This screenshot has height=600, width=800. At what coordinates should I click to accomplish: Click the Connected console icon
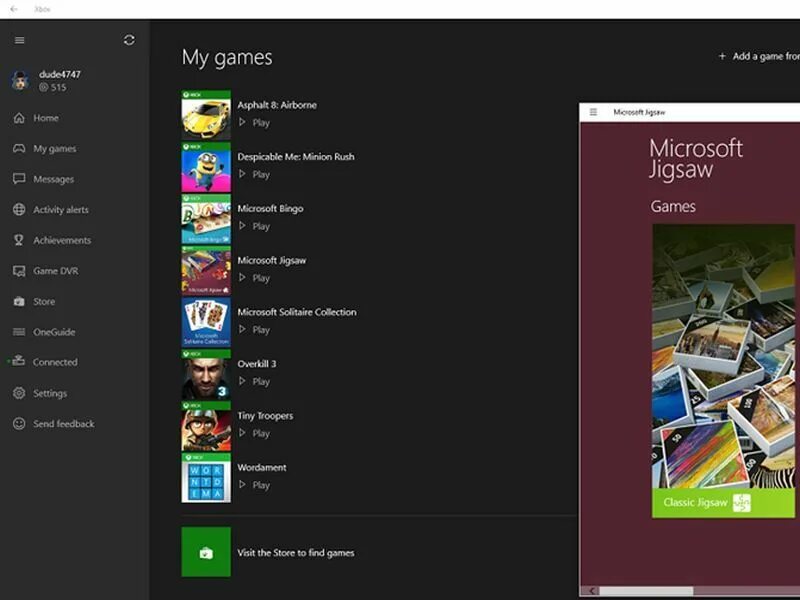coord(19,361)
